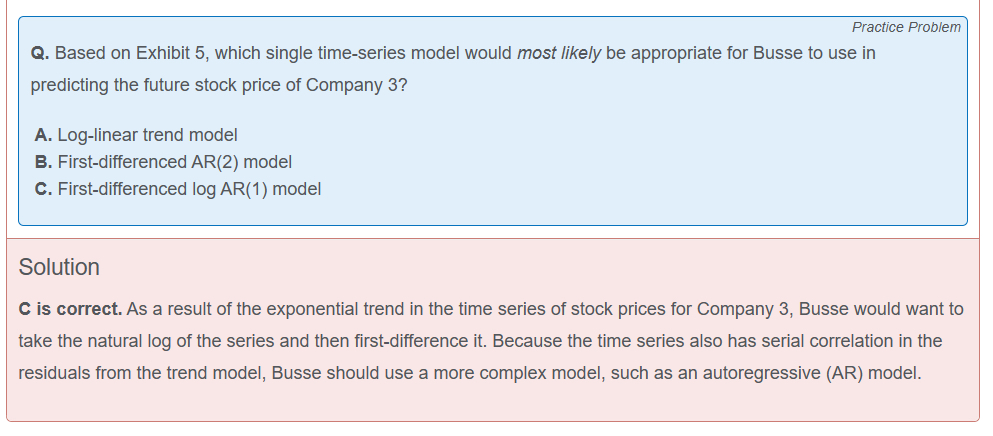Pick the "First-differenced log AR(1) model" answer text
Screen dimensions: 993x436
point(189,188)
